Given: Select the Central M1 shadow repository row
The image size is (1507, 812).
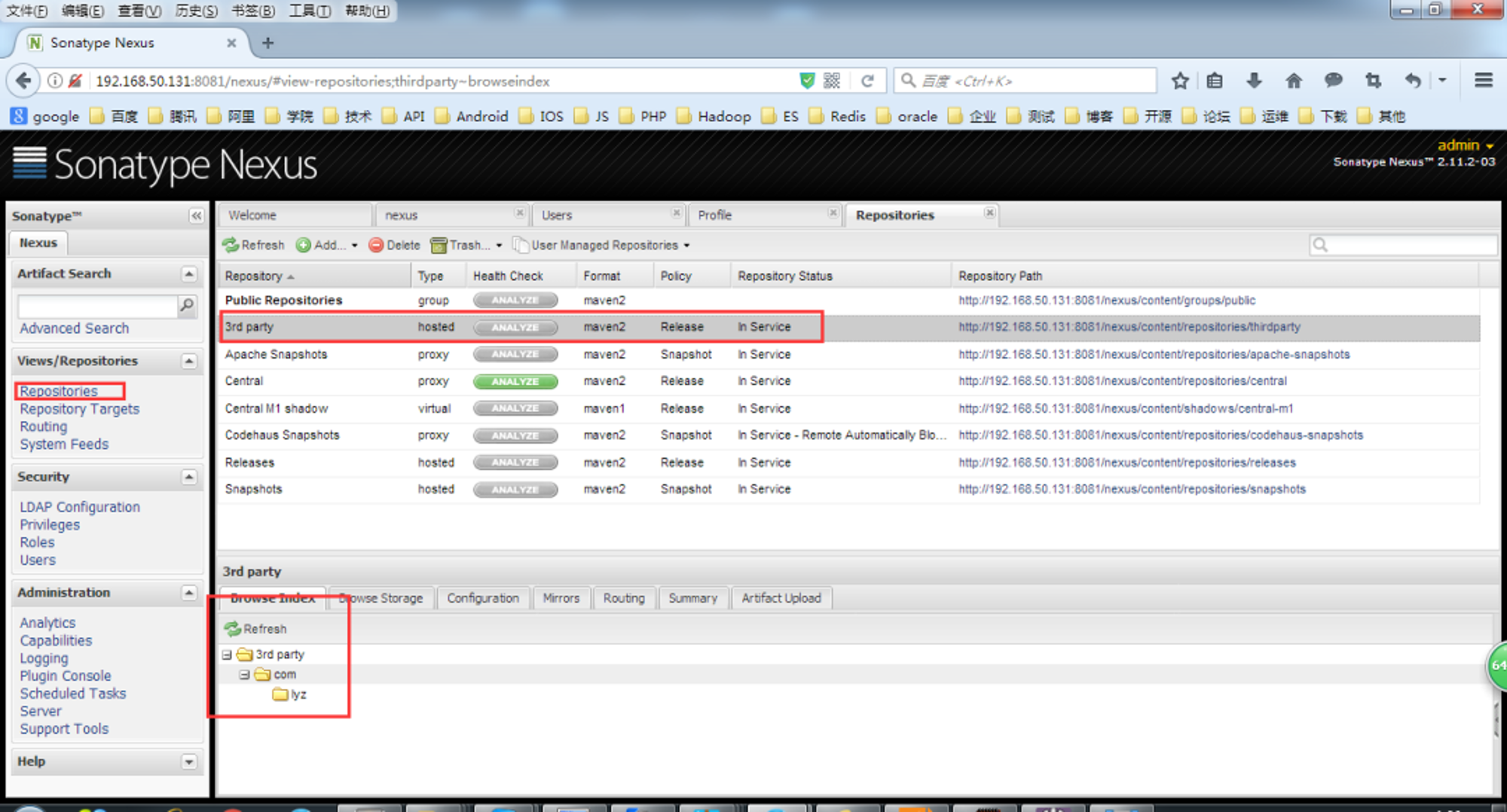Looking at the screenshot, I should tap(848, 408).
